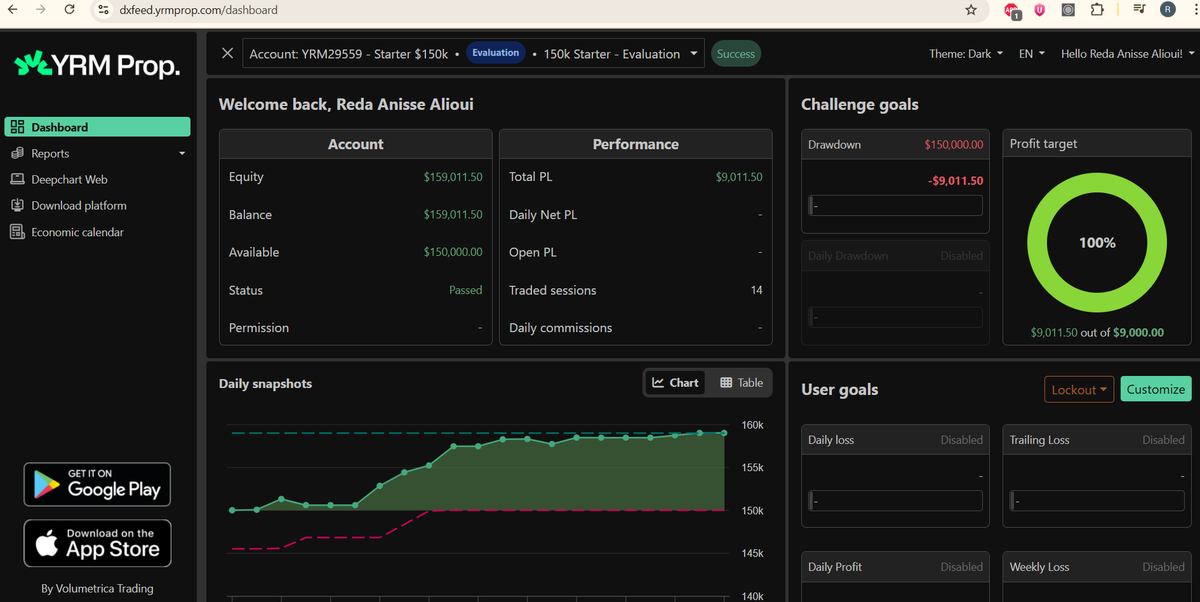Open the Download platform page
Viewport: 1200px width, 602px height.
click(x=79, y=205)
